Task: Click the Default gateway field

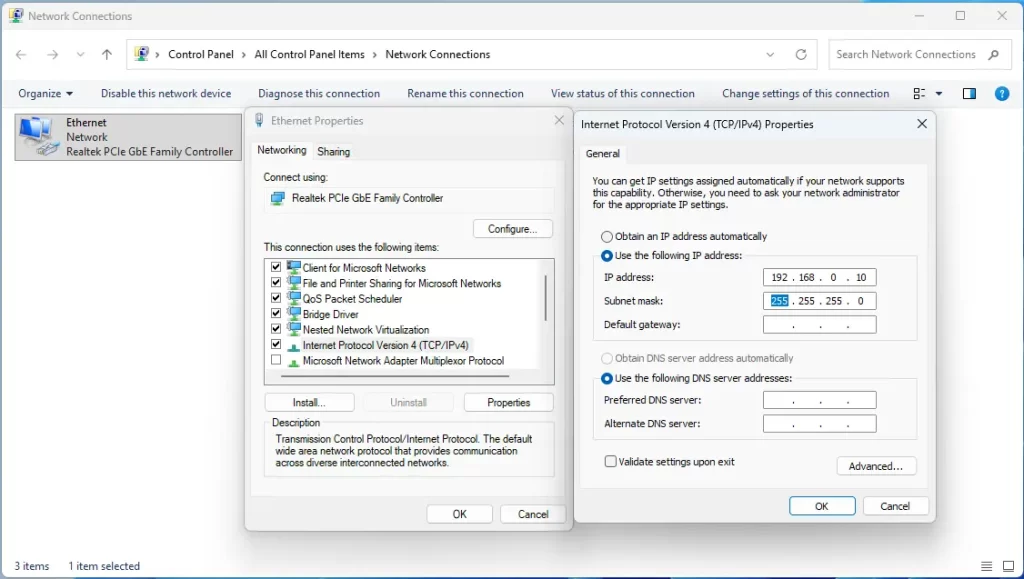Action: coord(820,324)
